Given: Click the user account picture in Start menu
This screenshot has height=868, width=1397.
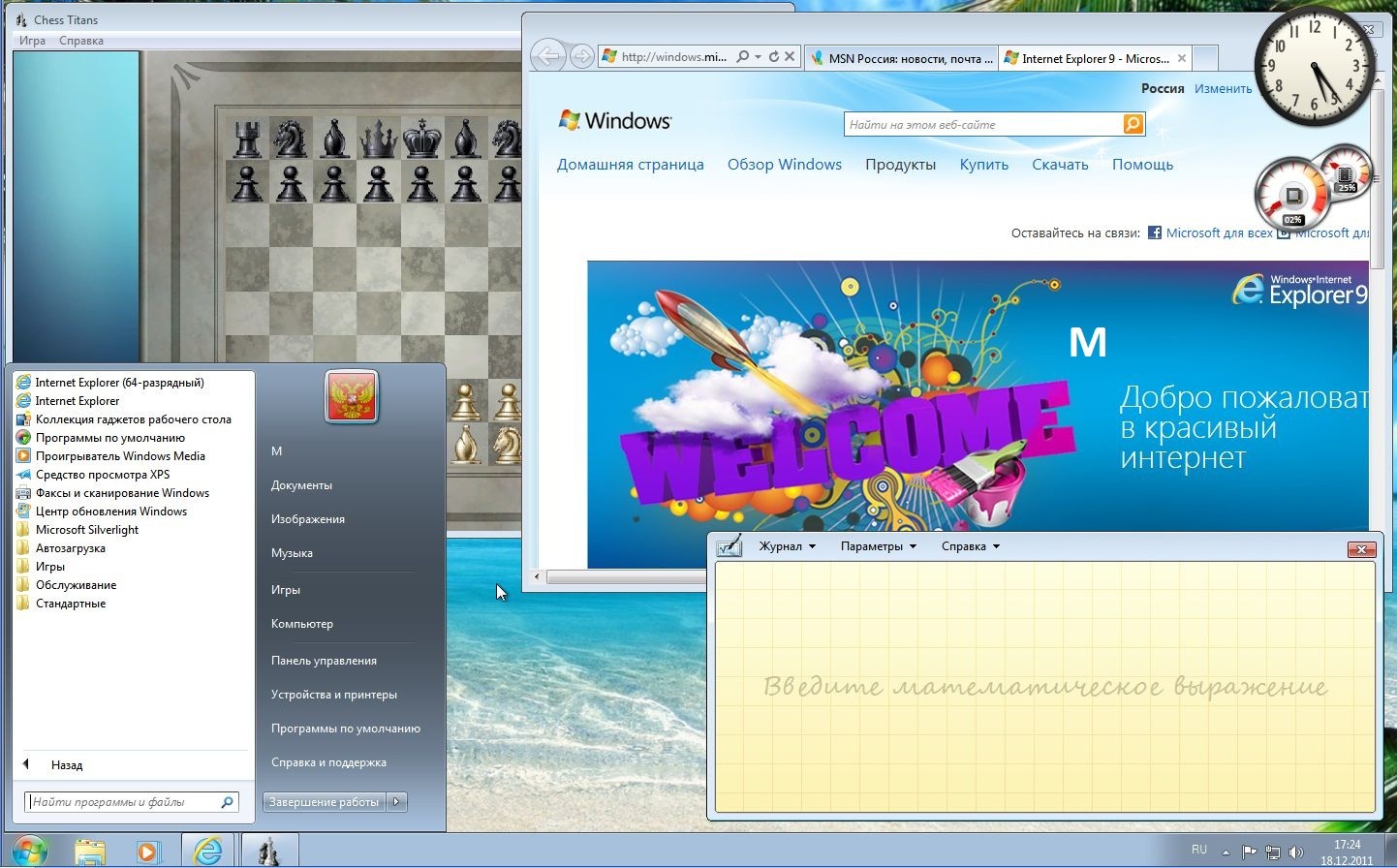Looking at the screenshot, I should point(351,397).
